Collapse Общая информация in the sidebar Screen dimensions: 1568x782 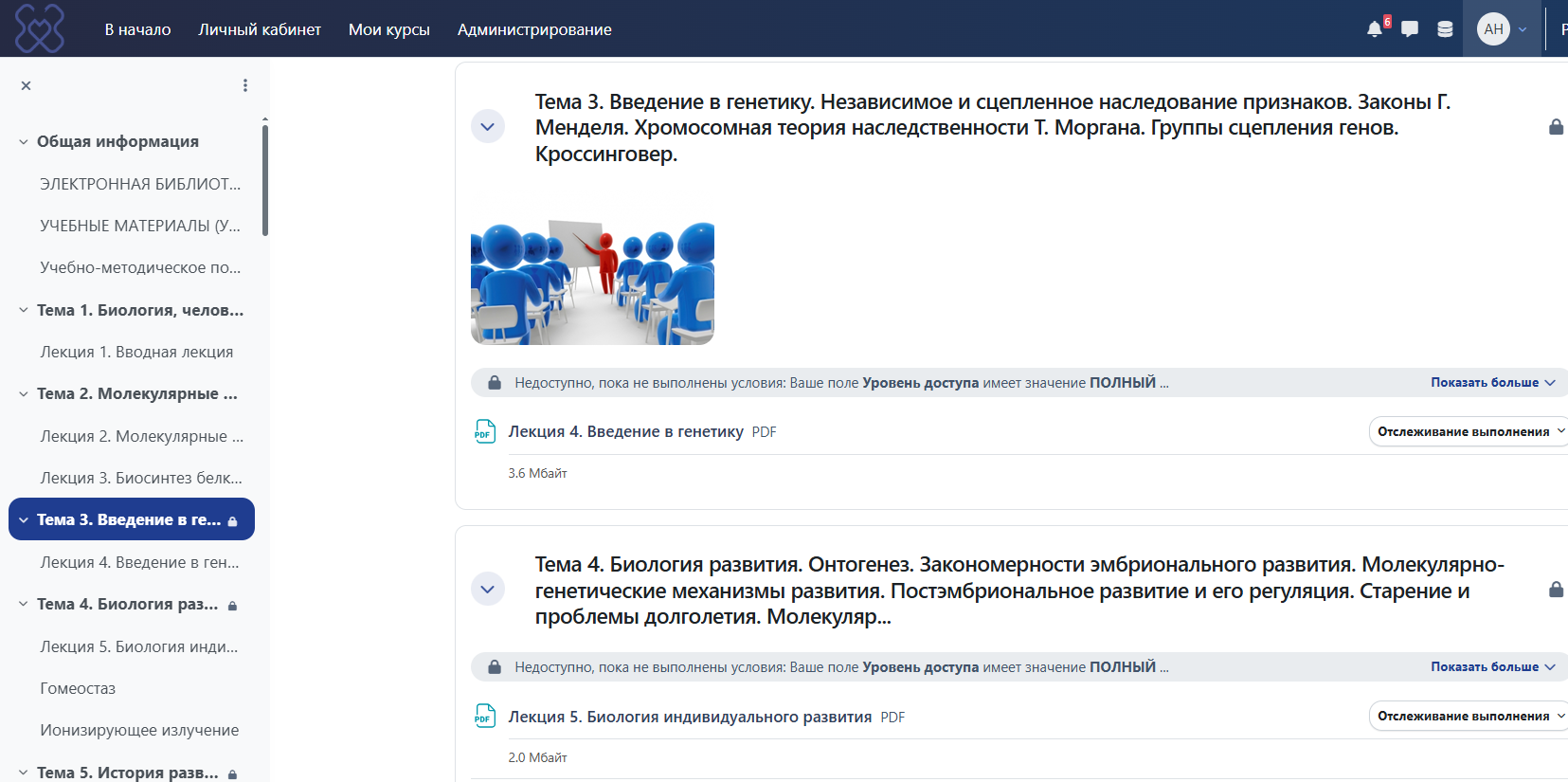[x=24, y=141]
